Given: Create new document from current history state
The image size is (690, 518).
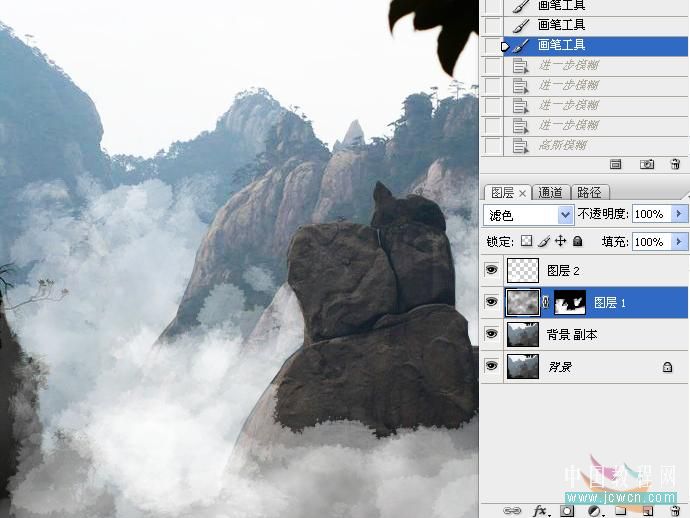Looking at the screenshot, I should pyautogui.click(x=616, y=165).
